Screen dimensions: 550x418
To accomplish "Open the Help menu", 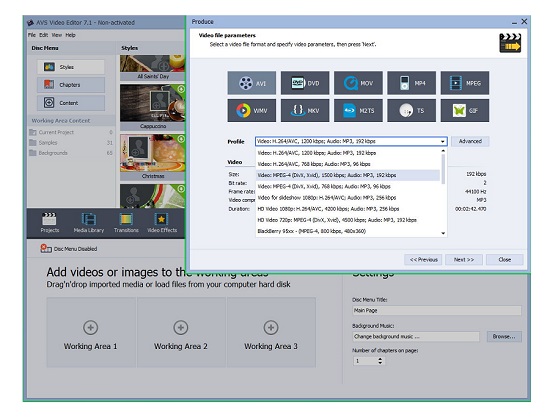I will click(71, 35).
